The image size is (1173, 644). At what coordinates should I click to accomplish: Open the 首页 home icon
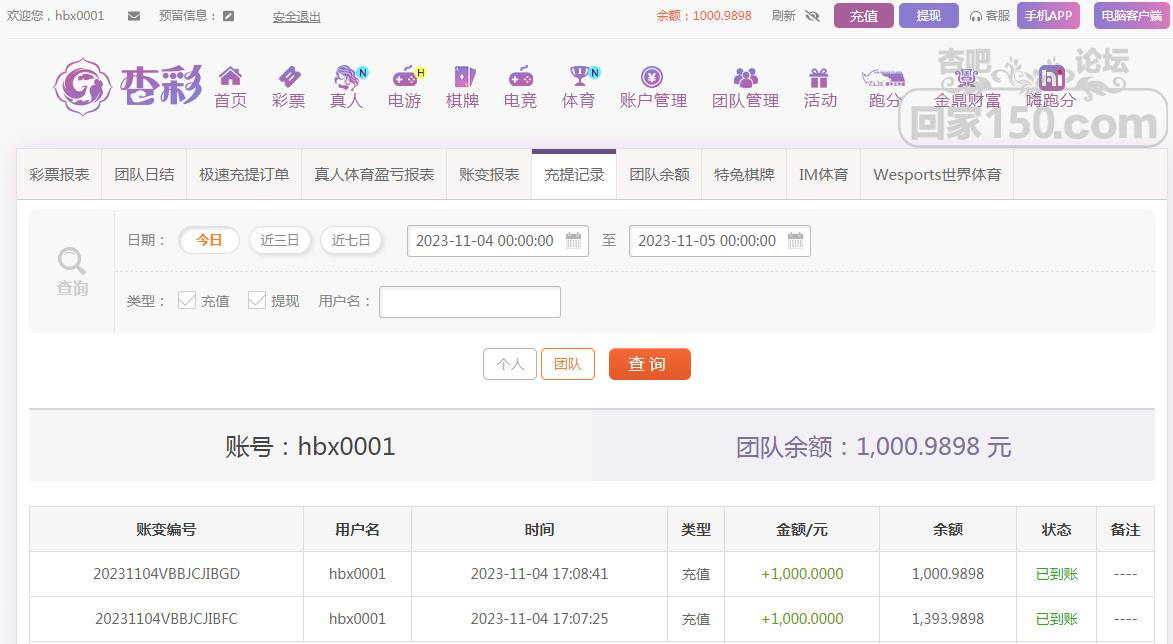230,77
